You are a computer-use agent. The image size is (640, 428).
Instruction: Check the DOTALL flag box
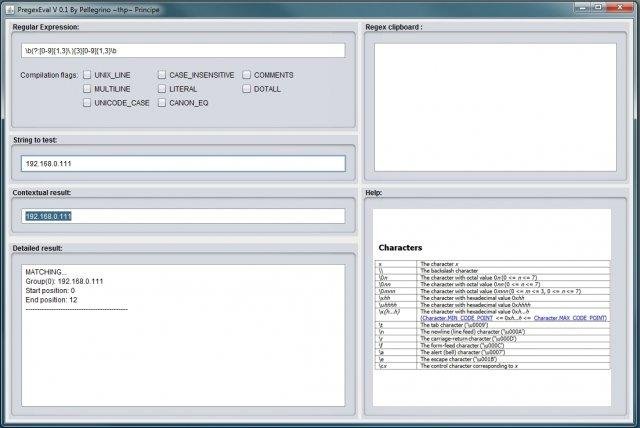pos(247,89)
